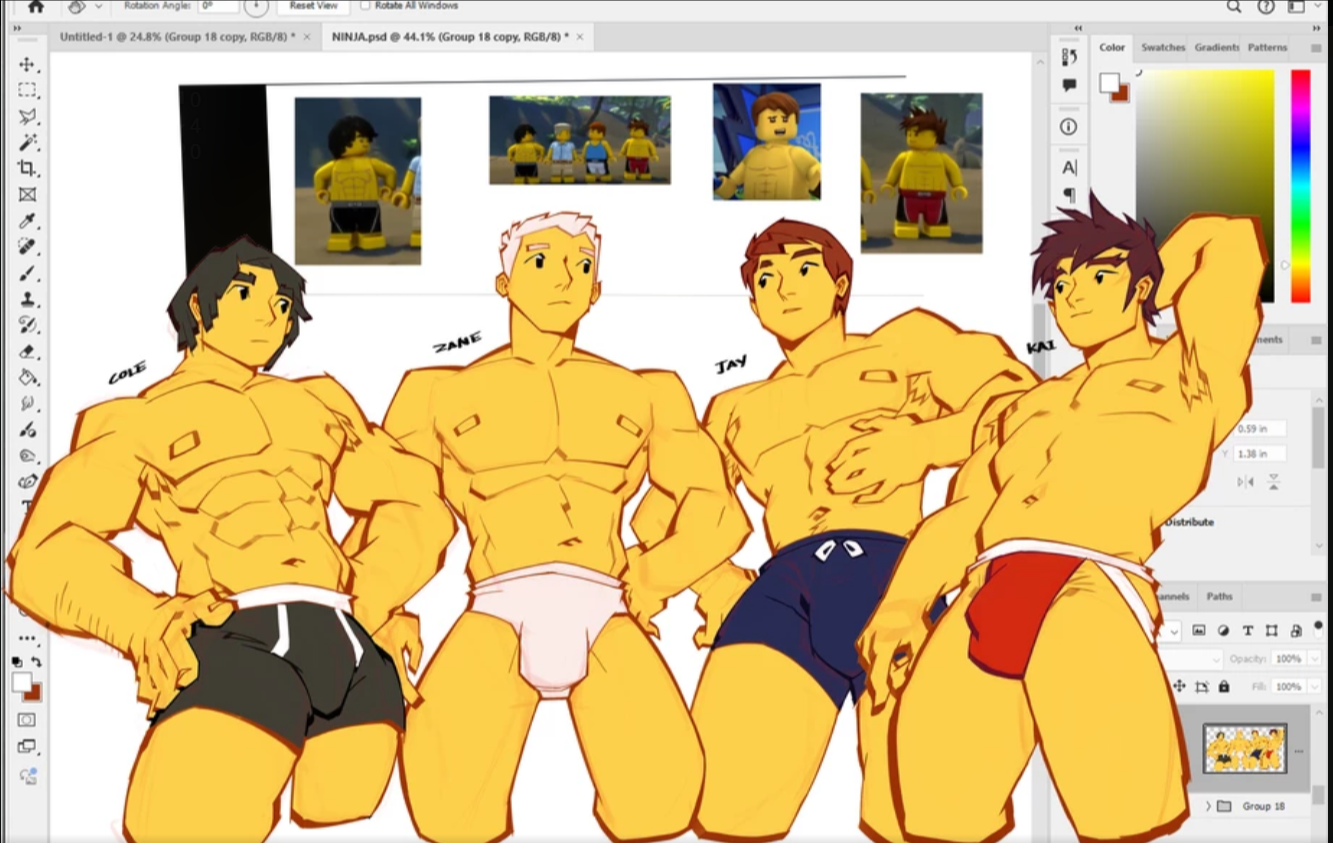Select the Blur tool
Screen dimensions: 1333x843
click(27, 403)
